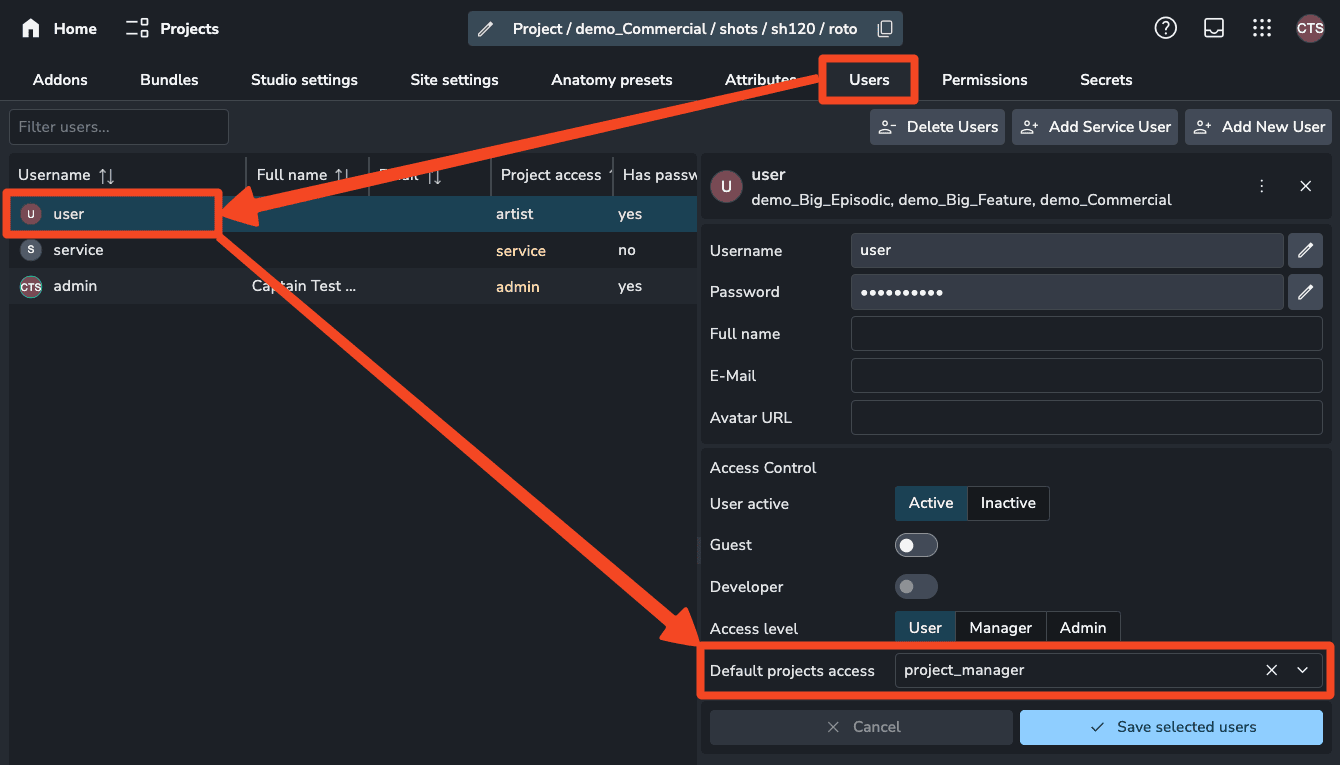Open the Default projects access dropdown

pos(1303,670)
